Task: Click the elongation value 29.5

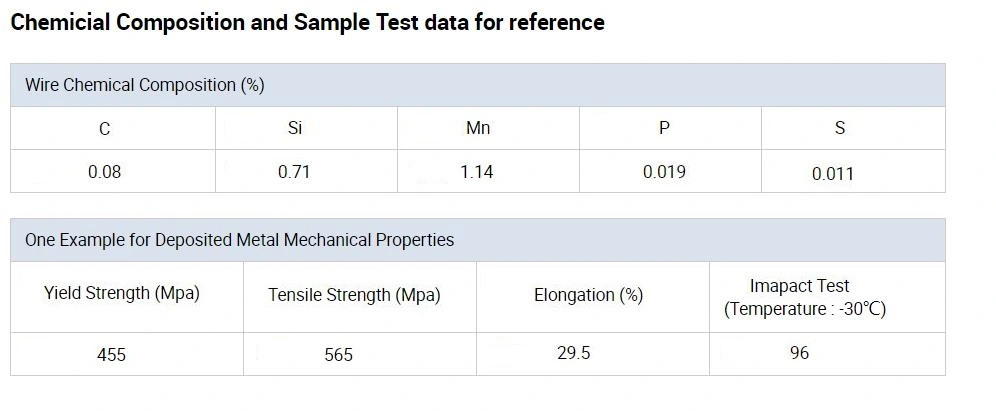Action: point(573,353)
